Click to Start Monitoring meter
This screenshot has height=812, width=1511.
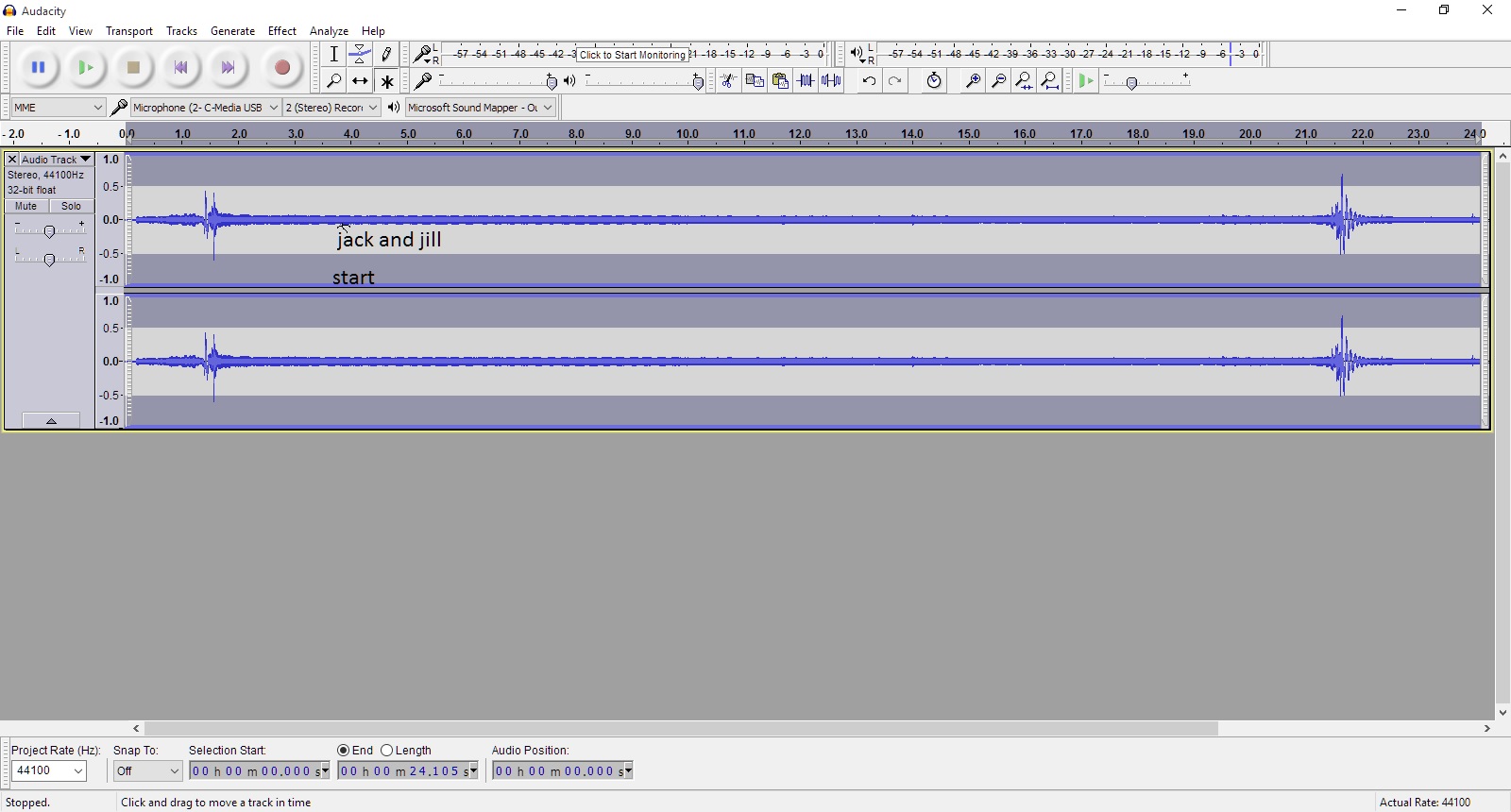(x=633, y=55)
